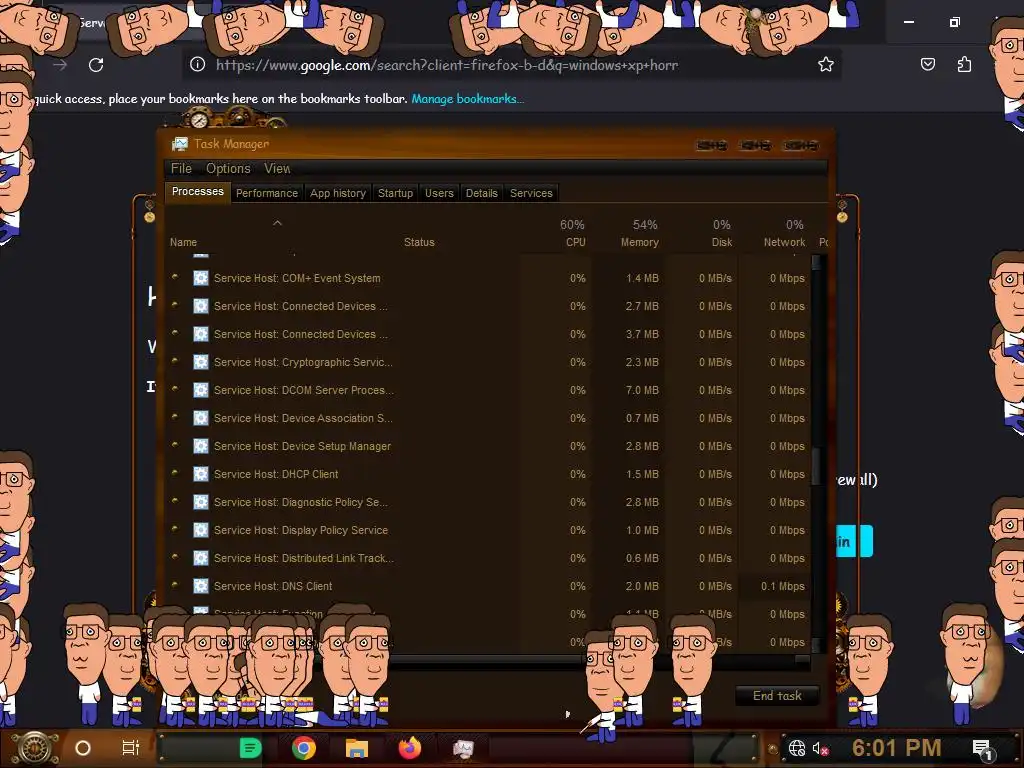
Task: Open the View menu in Task Manager
Action: pyautogui.click(x=277, y=168)
